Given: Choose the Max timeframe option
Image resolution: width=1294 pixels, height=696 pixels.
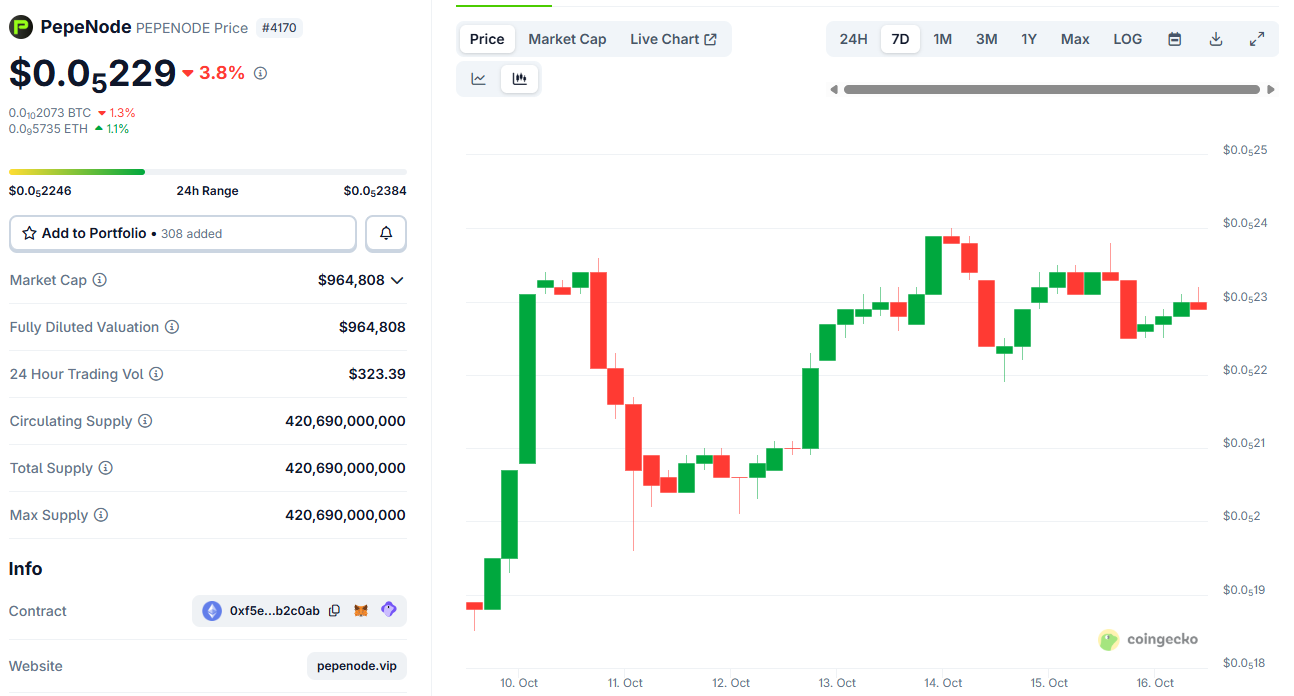Looking at the screenshot, I should click(1075, 38).
